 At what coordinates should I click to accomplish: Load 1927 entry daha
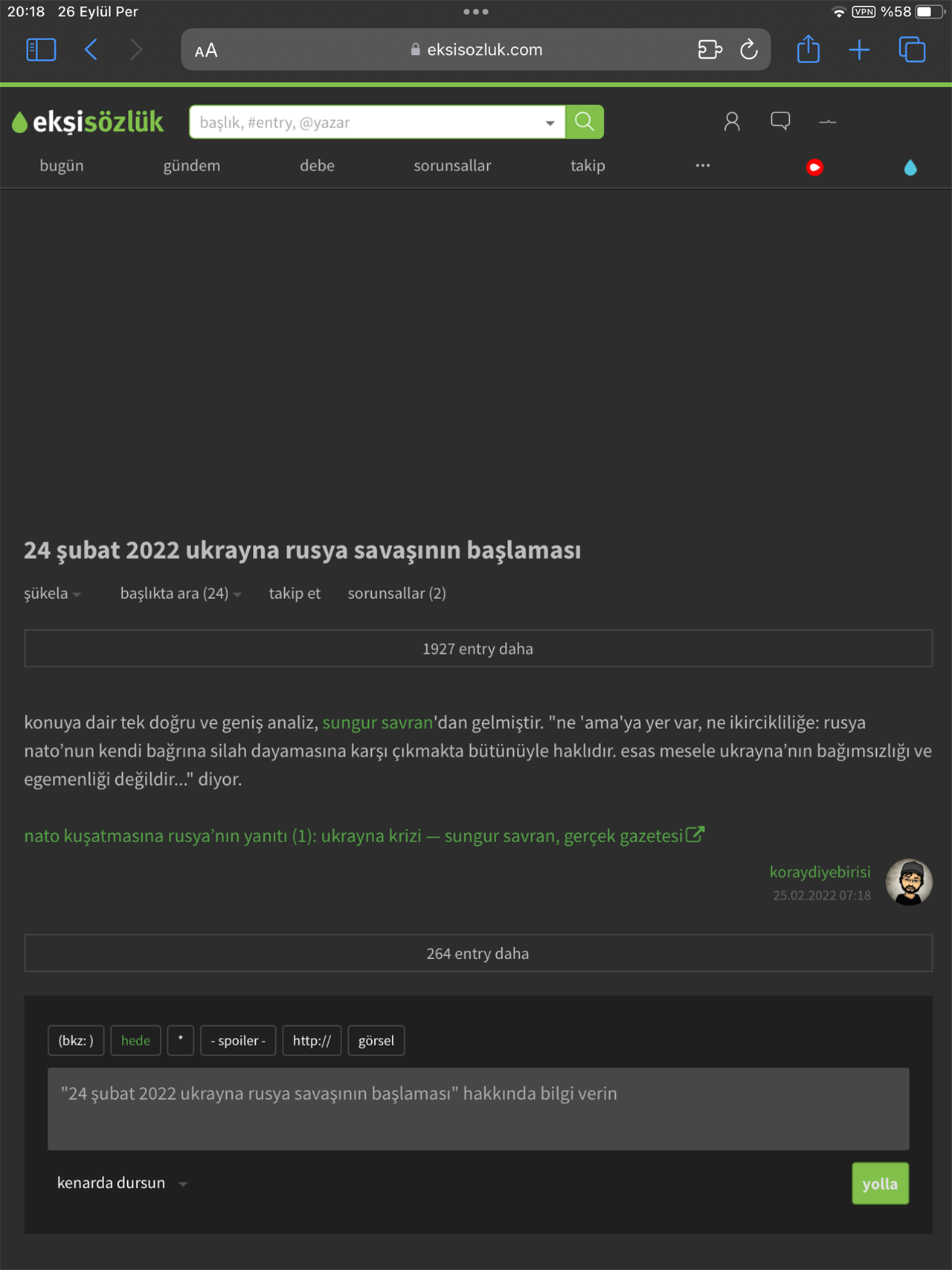pos(477,649)
